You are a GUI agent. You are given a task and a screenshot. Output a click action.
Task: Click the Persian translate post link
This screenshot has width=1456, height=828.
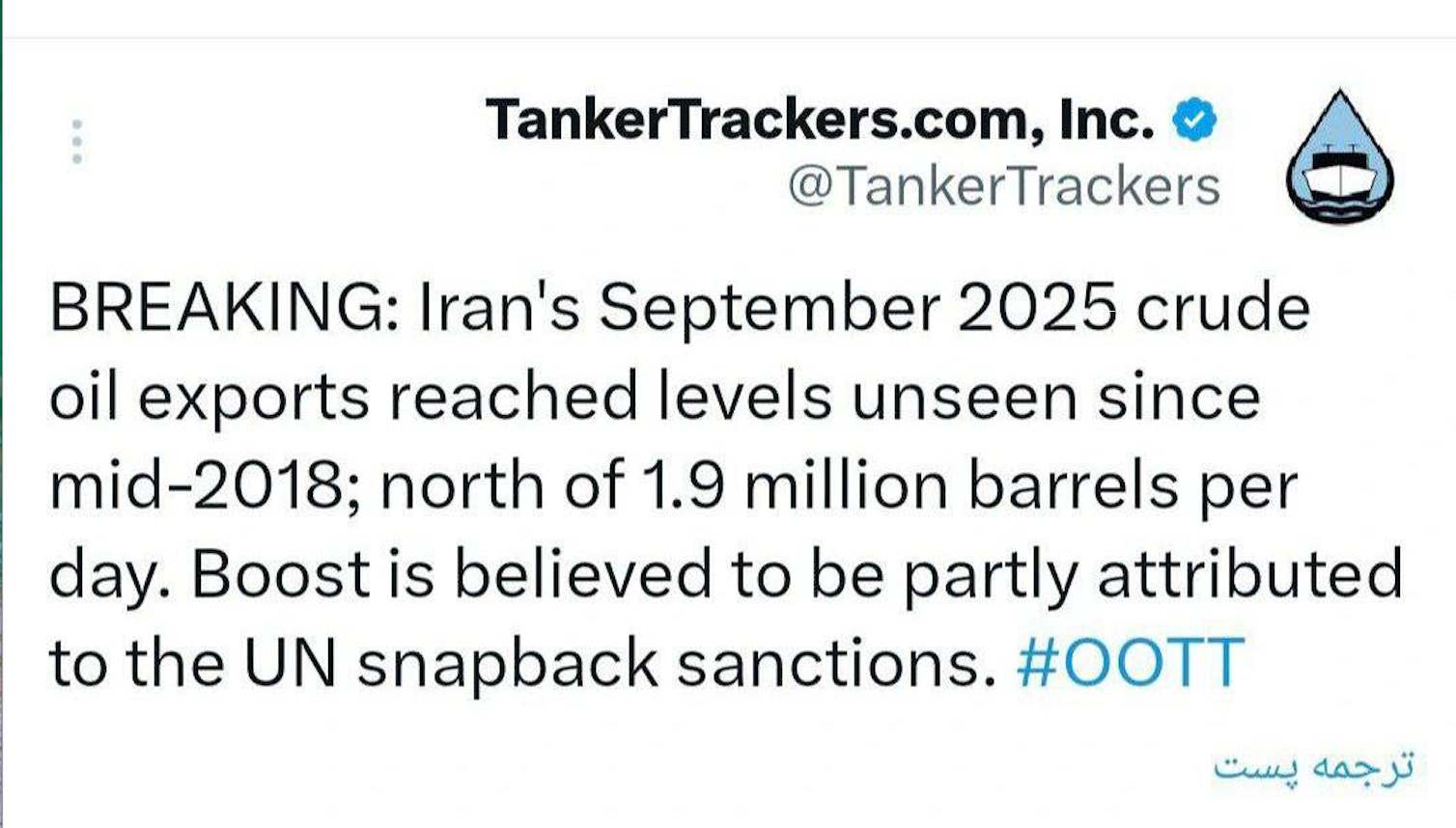[x=1313, y=767]
